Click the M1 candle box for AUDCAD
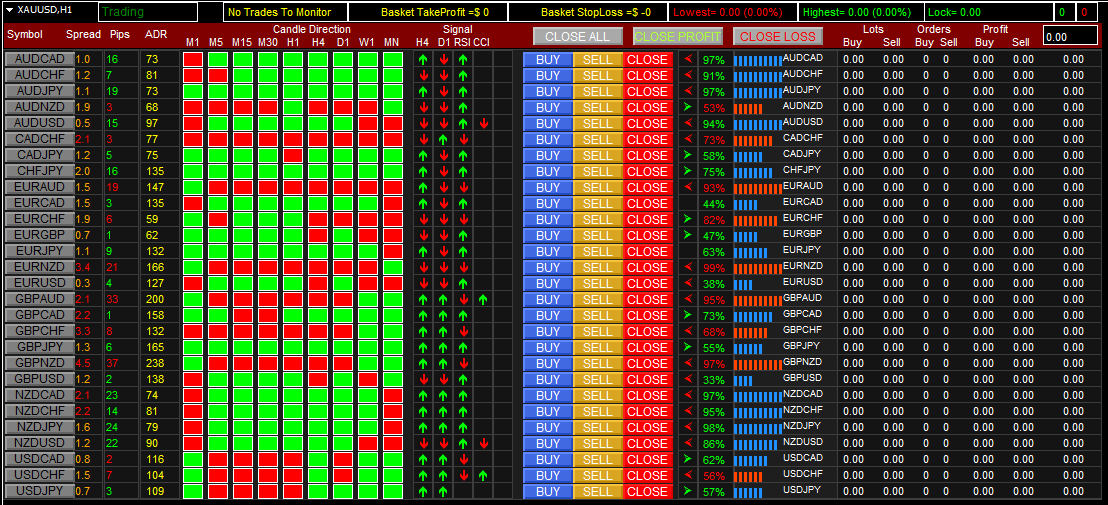 coord(193,59)
